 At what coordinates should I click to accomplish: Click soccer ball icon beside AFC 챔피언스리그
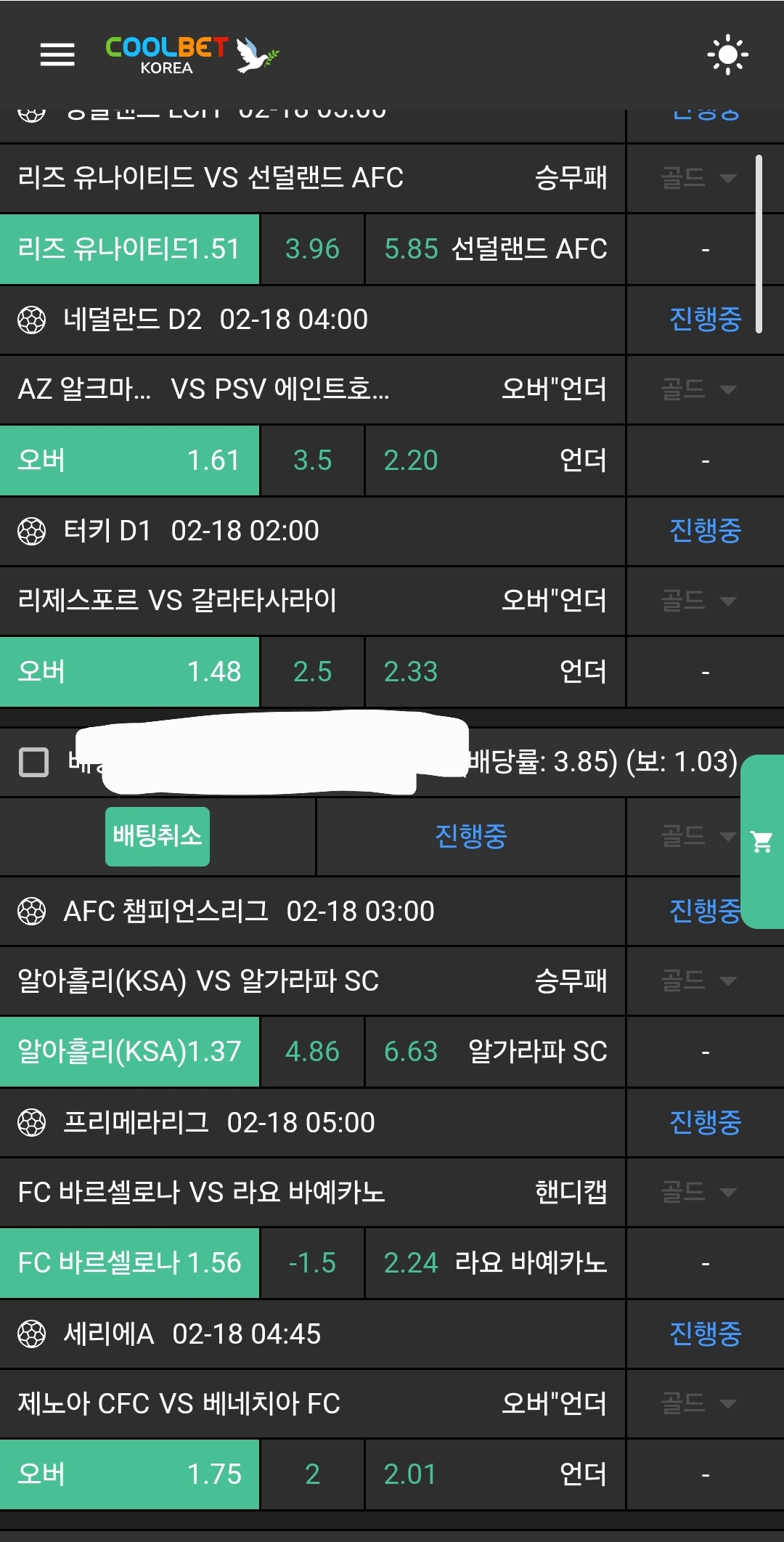31,911
